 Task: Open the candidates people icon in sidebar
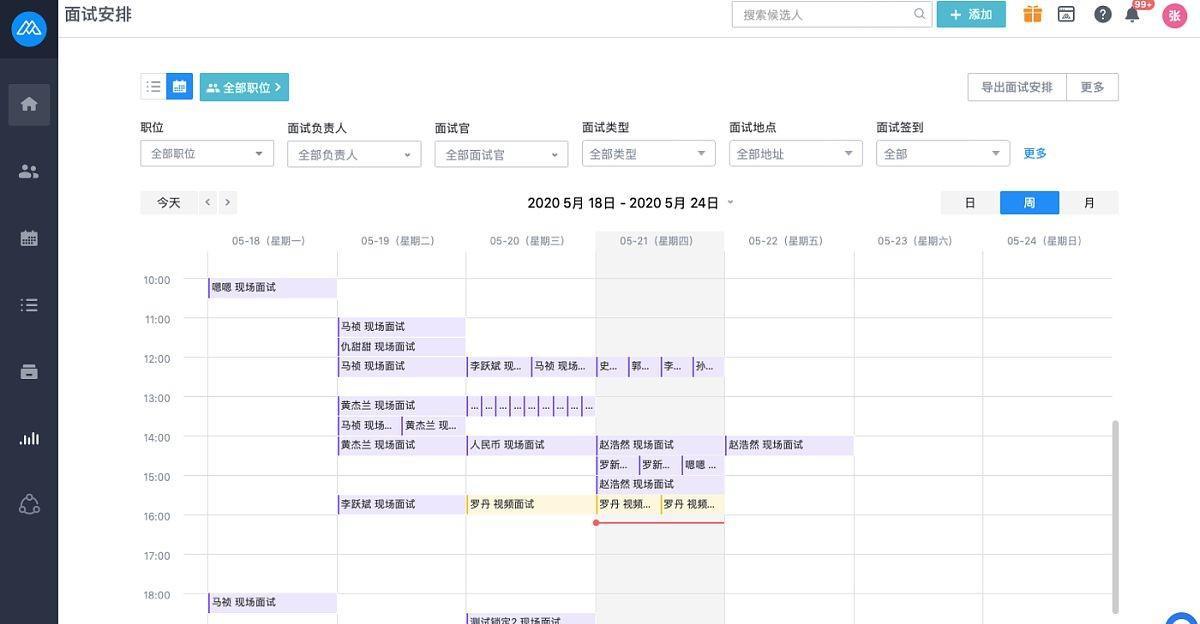pos(29,171)
